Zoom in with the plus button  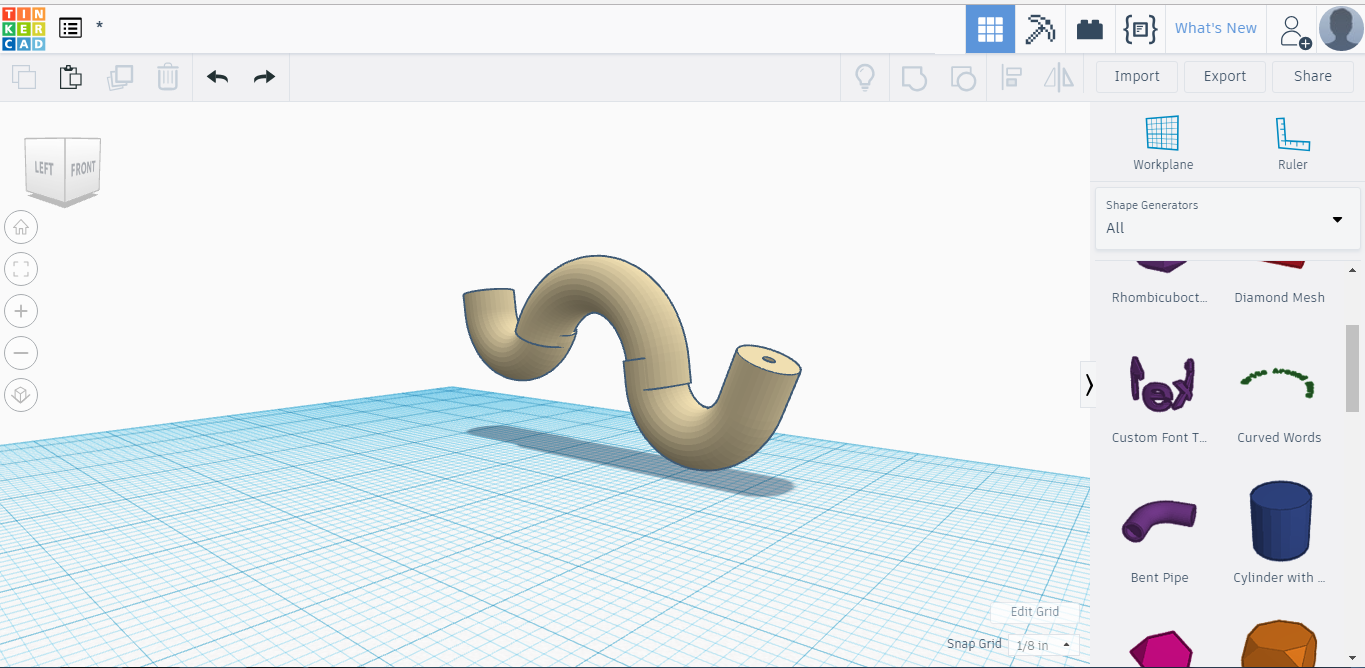coord(21,311)
